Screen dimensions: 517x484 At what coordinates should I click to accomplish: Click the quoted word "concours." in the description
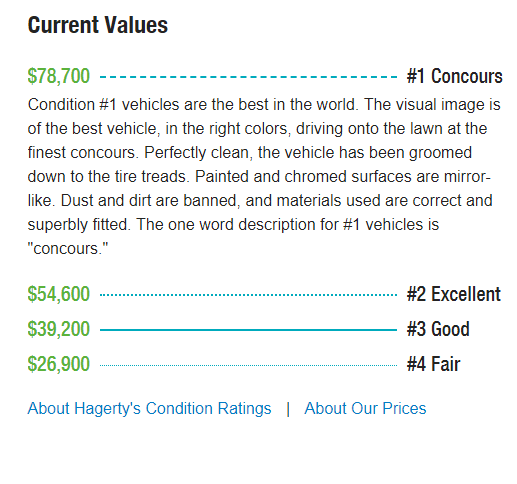coord(68,249)
